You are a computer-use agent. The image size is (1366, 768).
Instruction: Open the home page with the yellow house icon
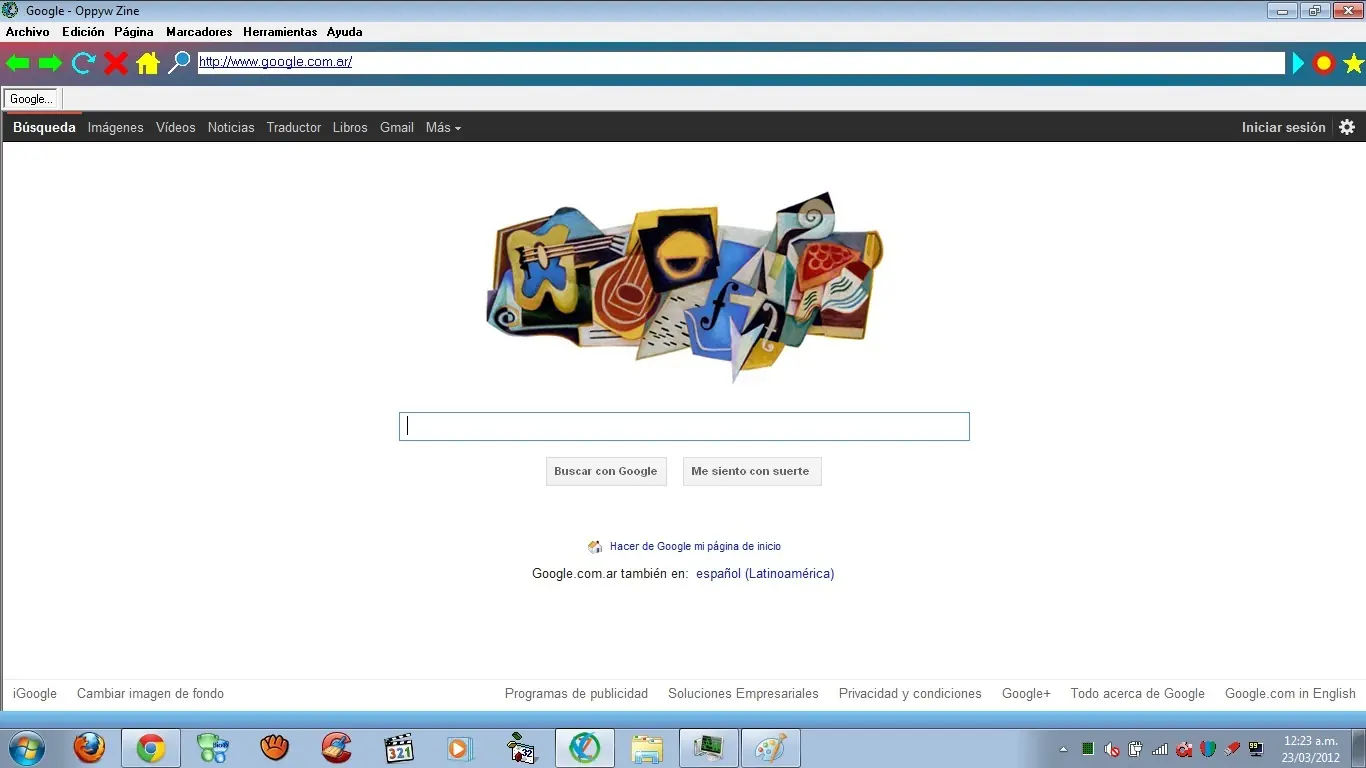click(x=148, y=63)
